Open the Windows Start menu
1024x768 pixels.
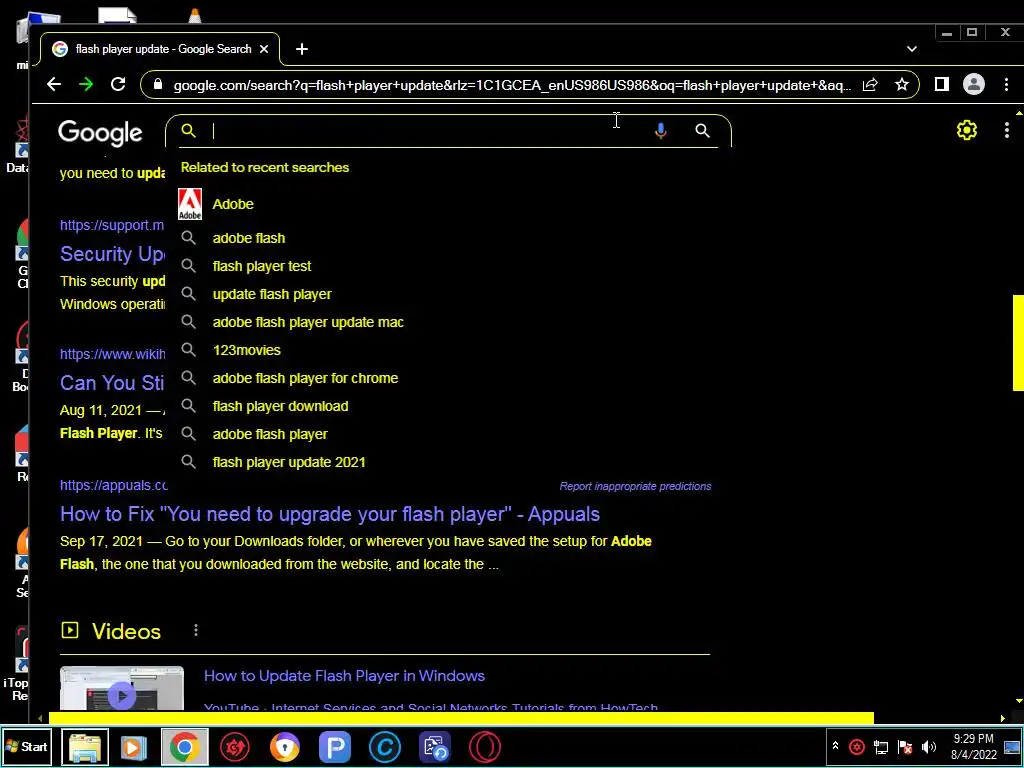click(x=27, y=746)
